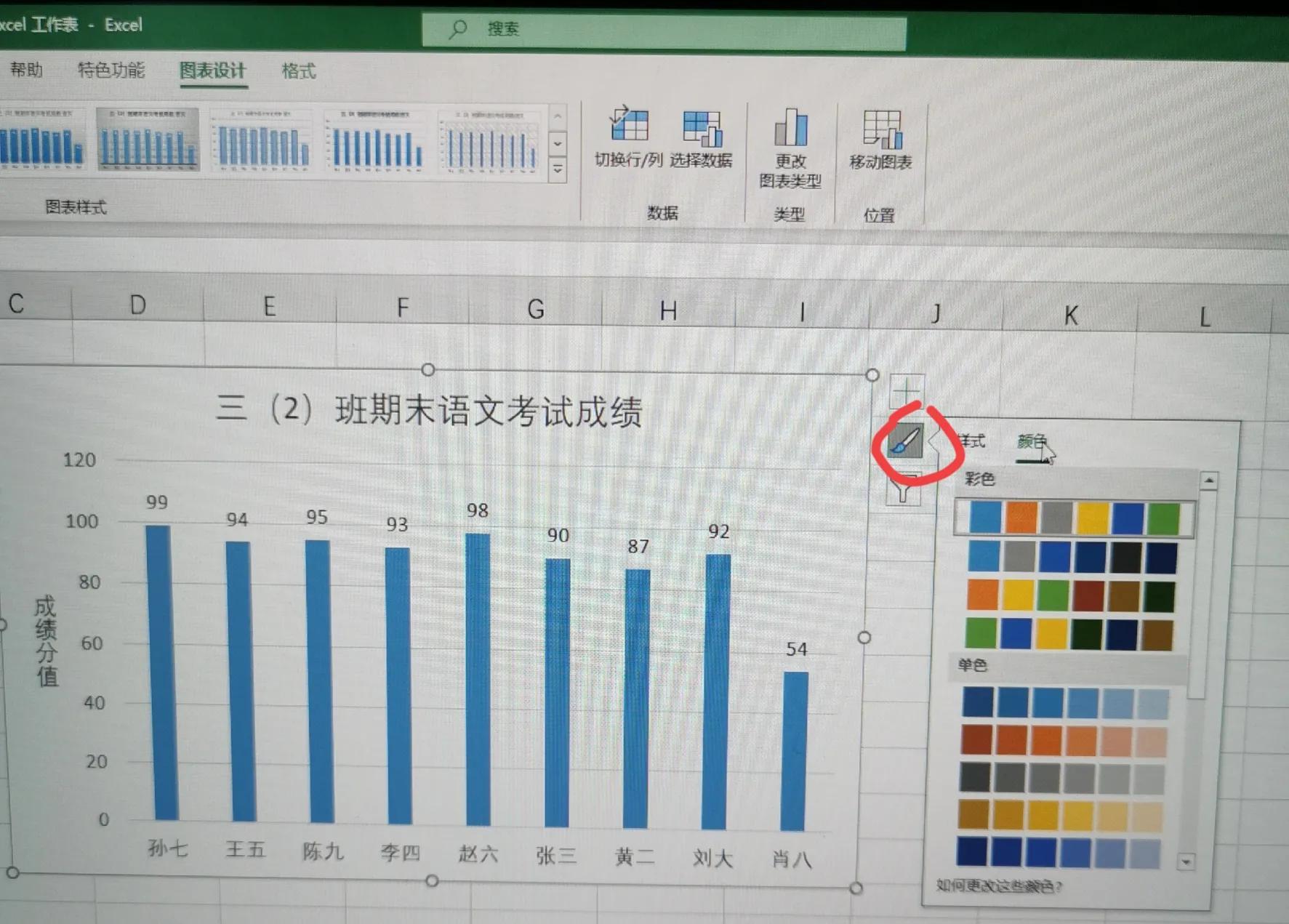Image resolution: width=1289 pixels, height=924 pixels.
Task: Switch to the 格式 ribbon tab
Action: pos(297,71)
